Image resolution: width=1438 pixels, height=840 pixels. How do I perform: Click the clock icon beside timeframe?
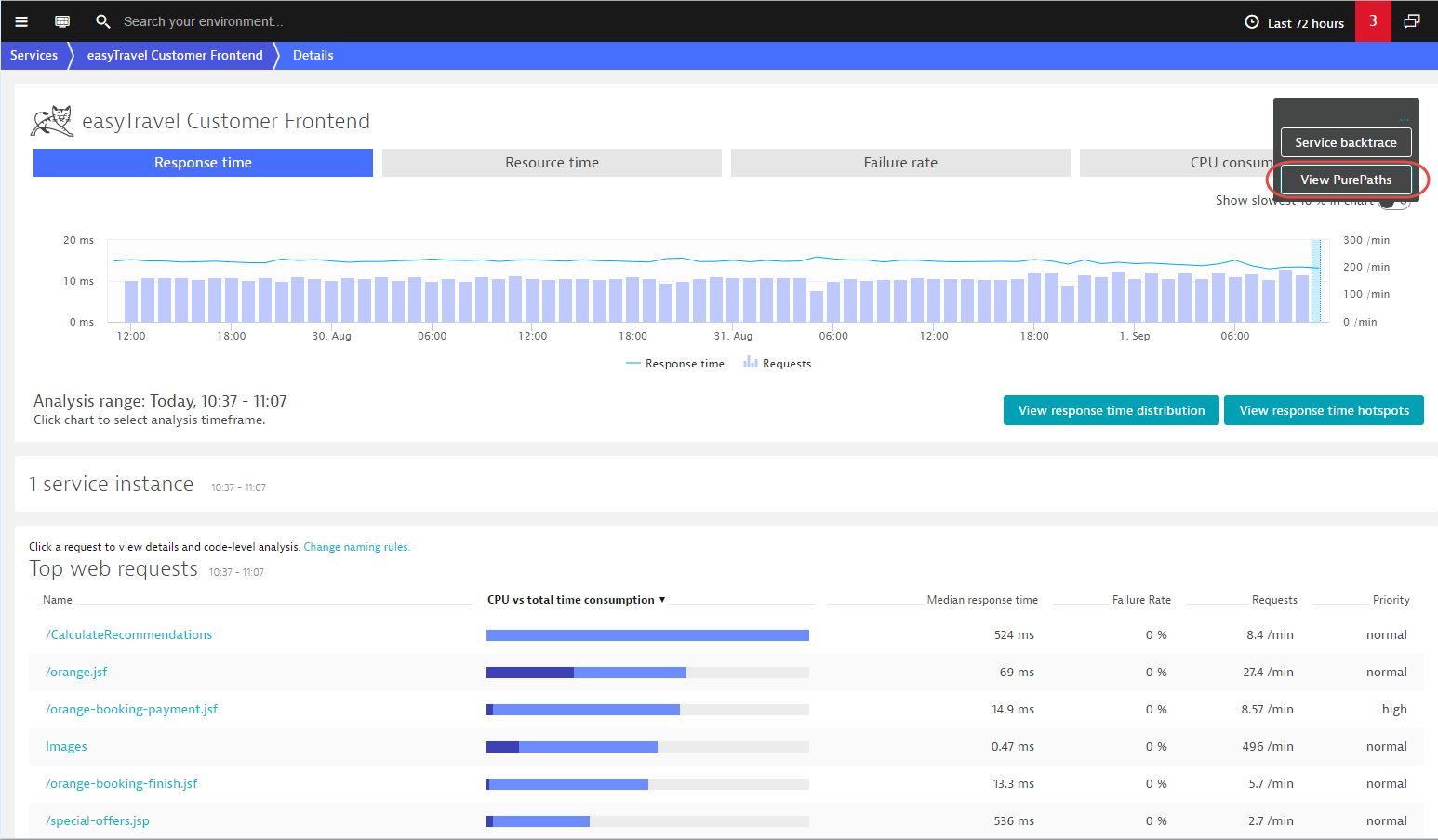point(1252,22)
